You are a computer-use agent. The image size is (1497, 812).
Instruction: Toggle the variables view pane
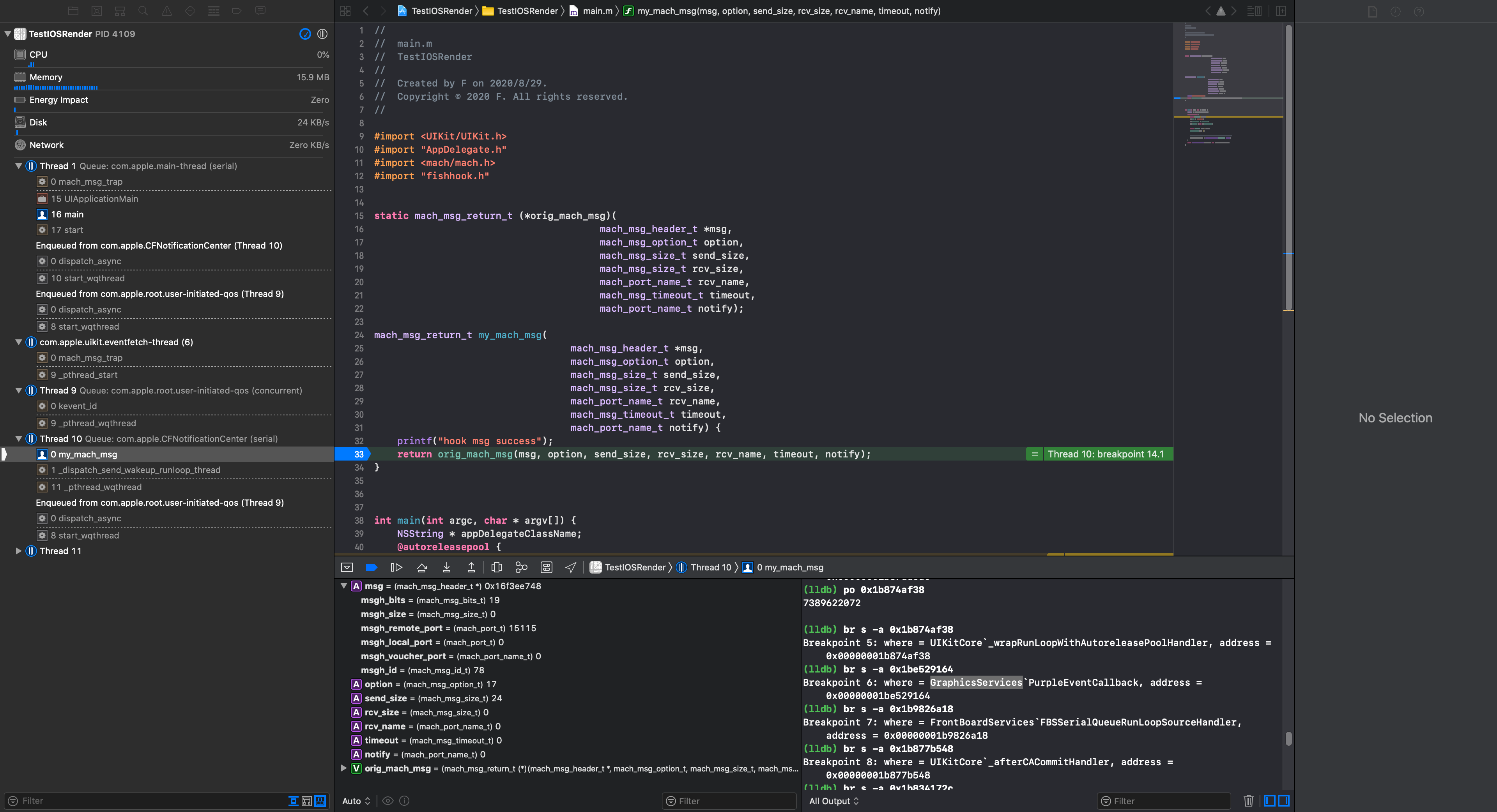[1270, 801]
